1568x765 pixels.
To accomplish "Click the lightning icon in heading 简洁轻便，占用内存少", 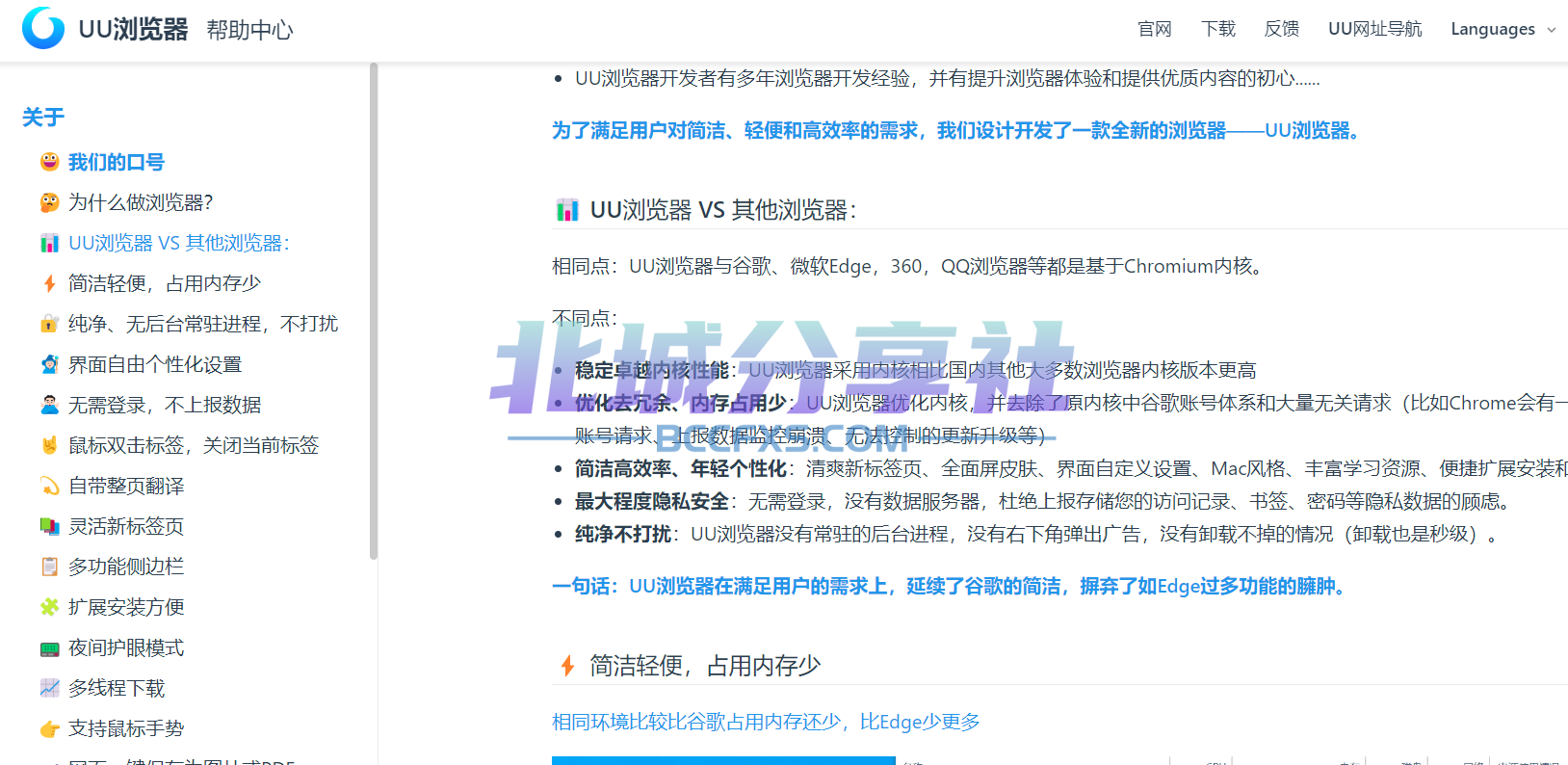I will click(567, 665).
